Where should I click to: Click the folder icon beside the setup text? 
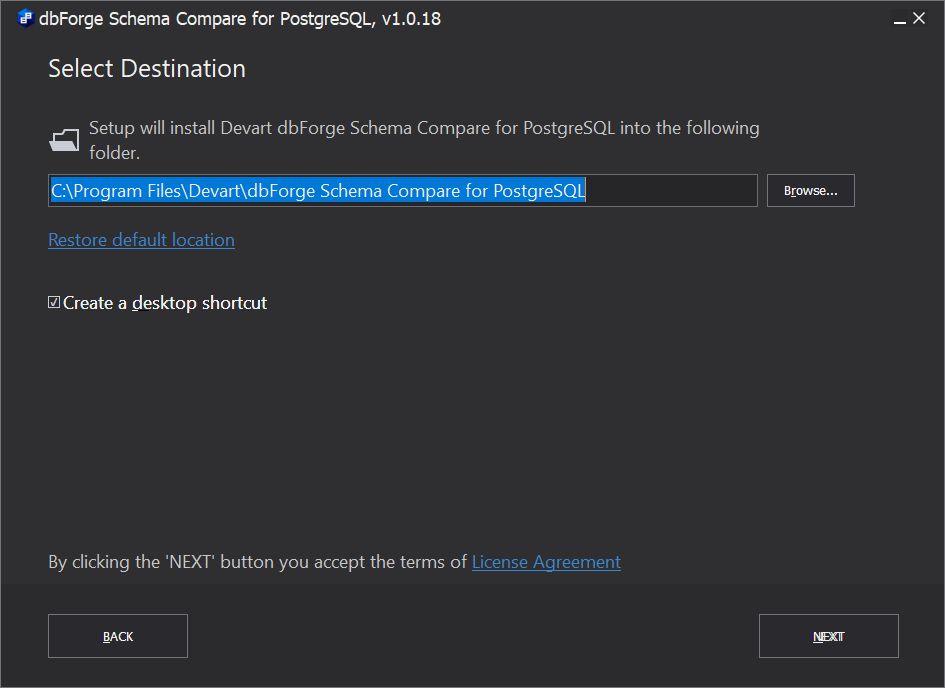(64, 140)
